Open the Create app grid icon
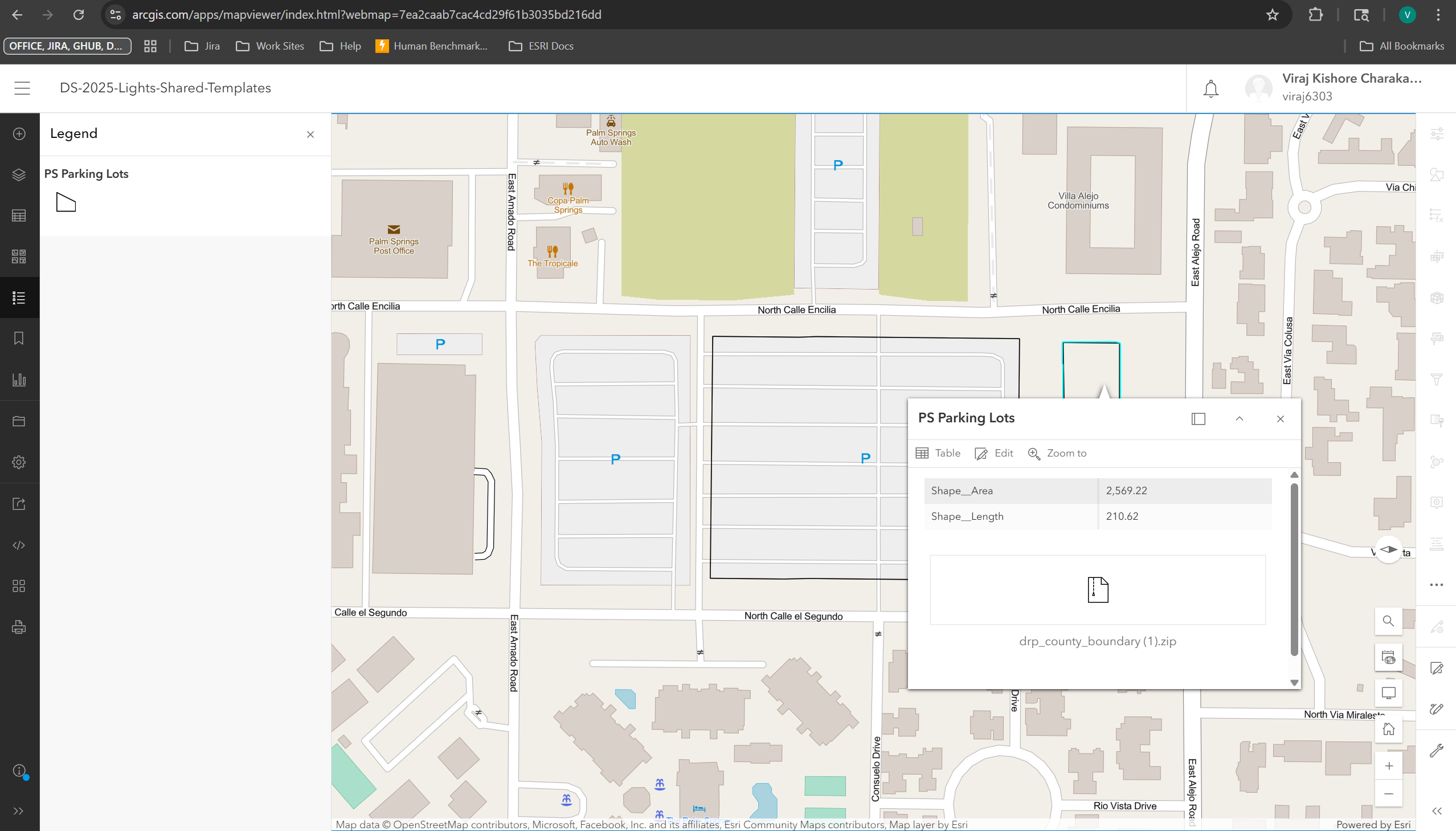The height and width of the screenshot is (831, 1456). pyautogui.click(x=19, y=586)
